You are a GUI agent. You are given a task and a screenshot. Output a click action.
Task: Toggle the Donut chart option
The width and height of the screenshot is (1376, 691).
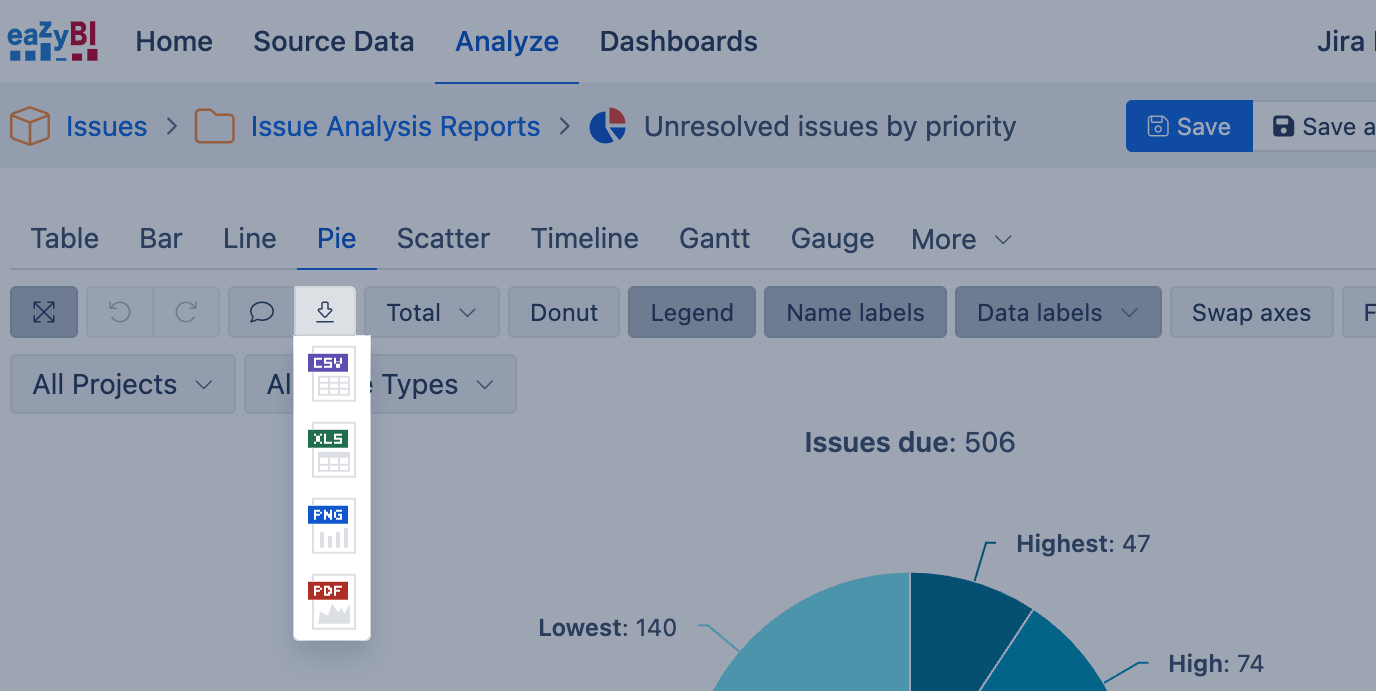pos(564,313)
